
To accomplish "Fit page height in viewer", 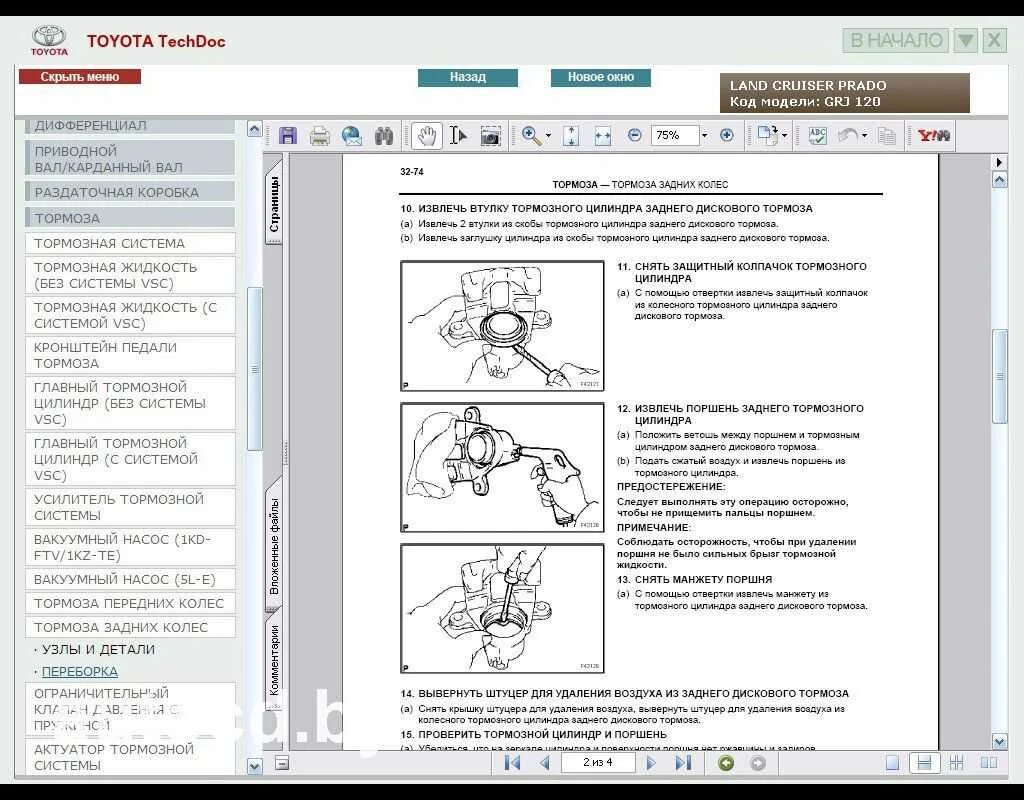I will pyautogui.click(x=571, y=136).
